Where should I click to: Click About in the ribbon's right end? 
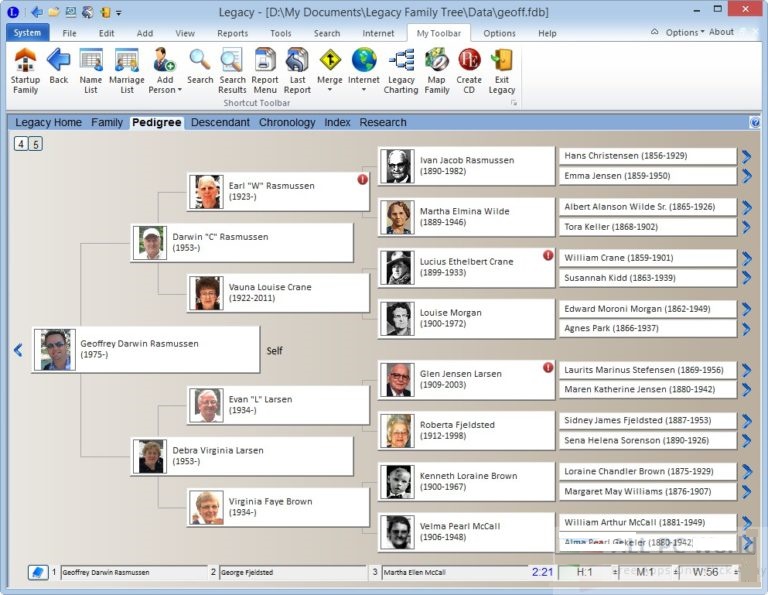[721, 32]
